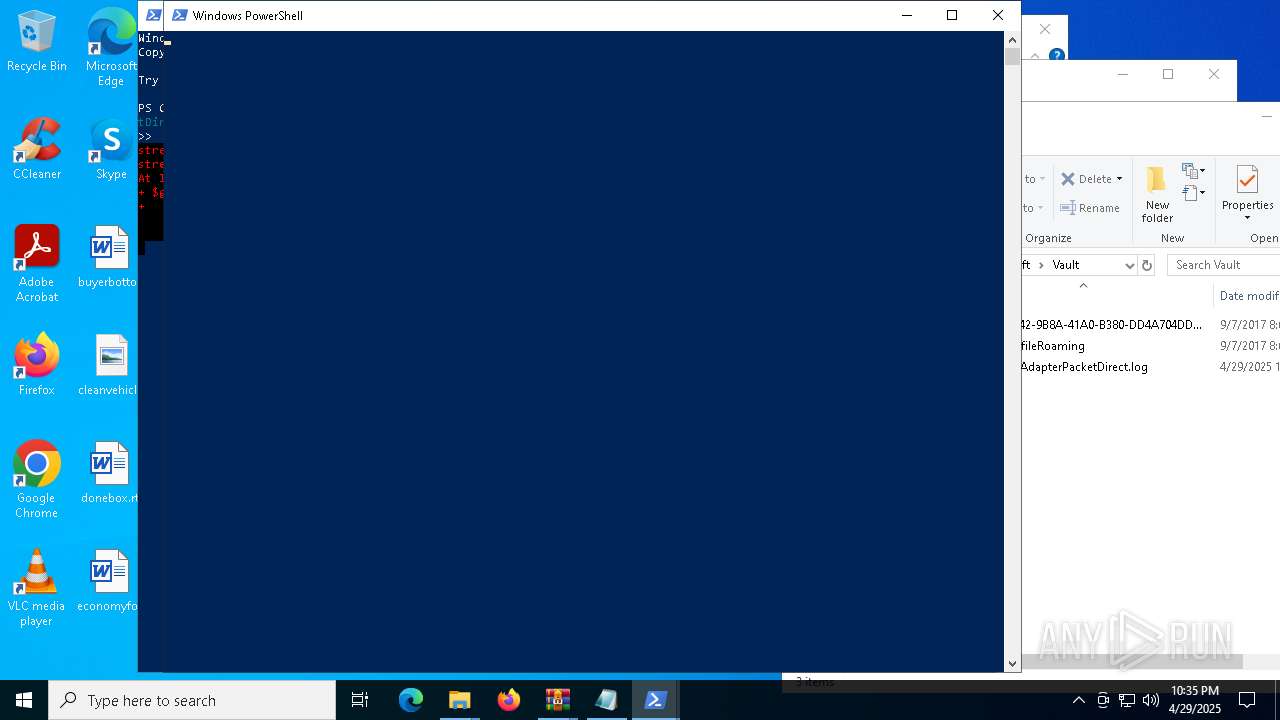Open the PowerShell window system menu icon
The image size is (1280, 720).
point(180,15)
